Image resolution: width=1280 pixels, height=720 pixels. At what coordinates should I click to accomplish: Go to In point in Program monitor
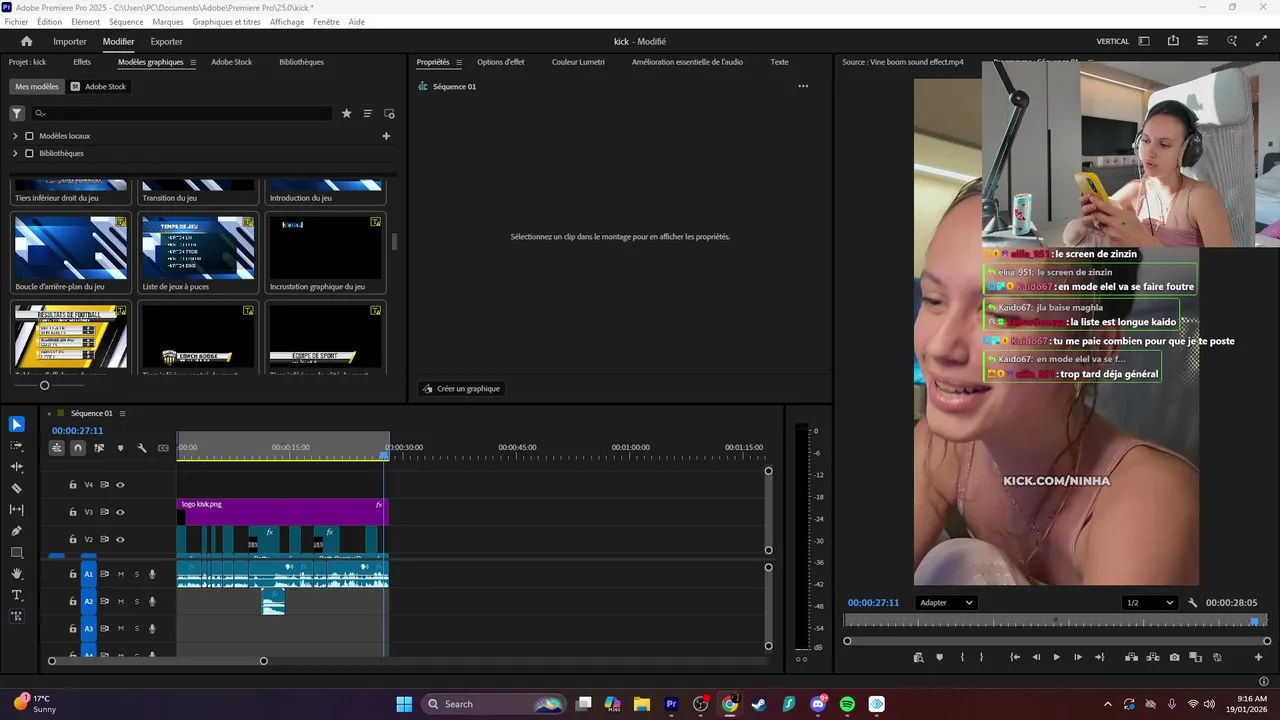[x=1015, y=657]
